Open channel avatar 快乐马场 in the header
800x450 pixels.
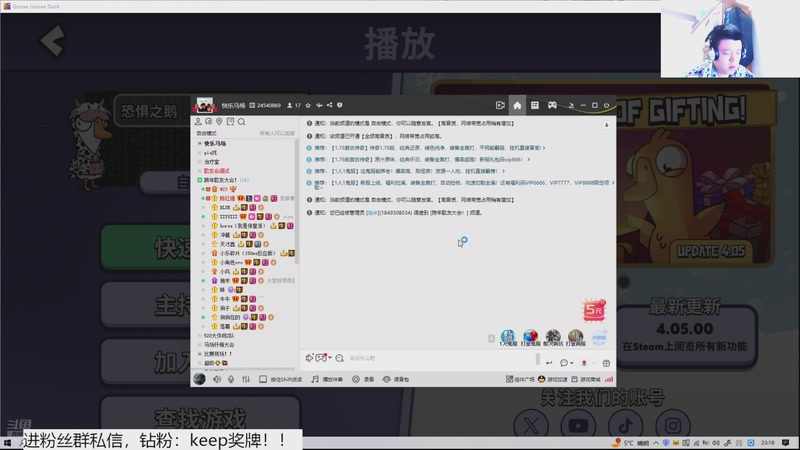(204, 105)
